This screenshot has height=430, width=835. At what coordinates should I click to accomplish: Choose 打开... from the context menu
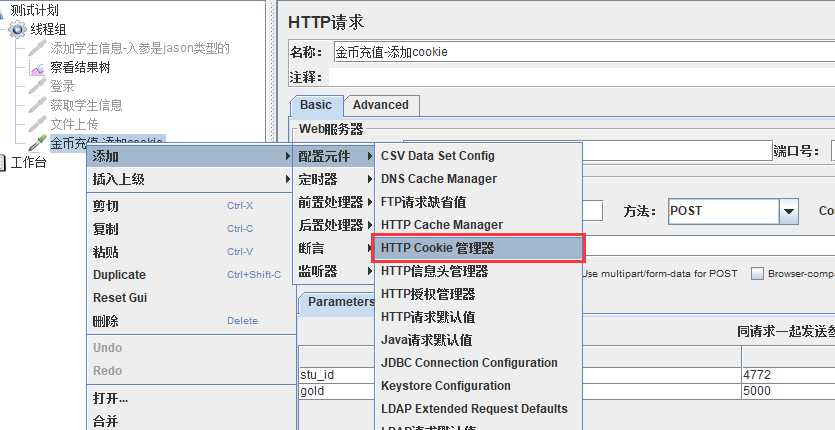click(x=191, y=398)
